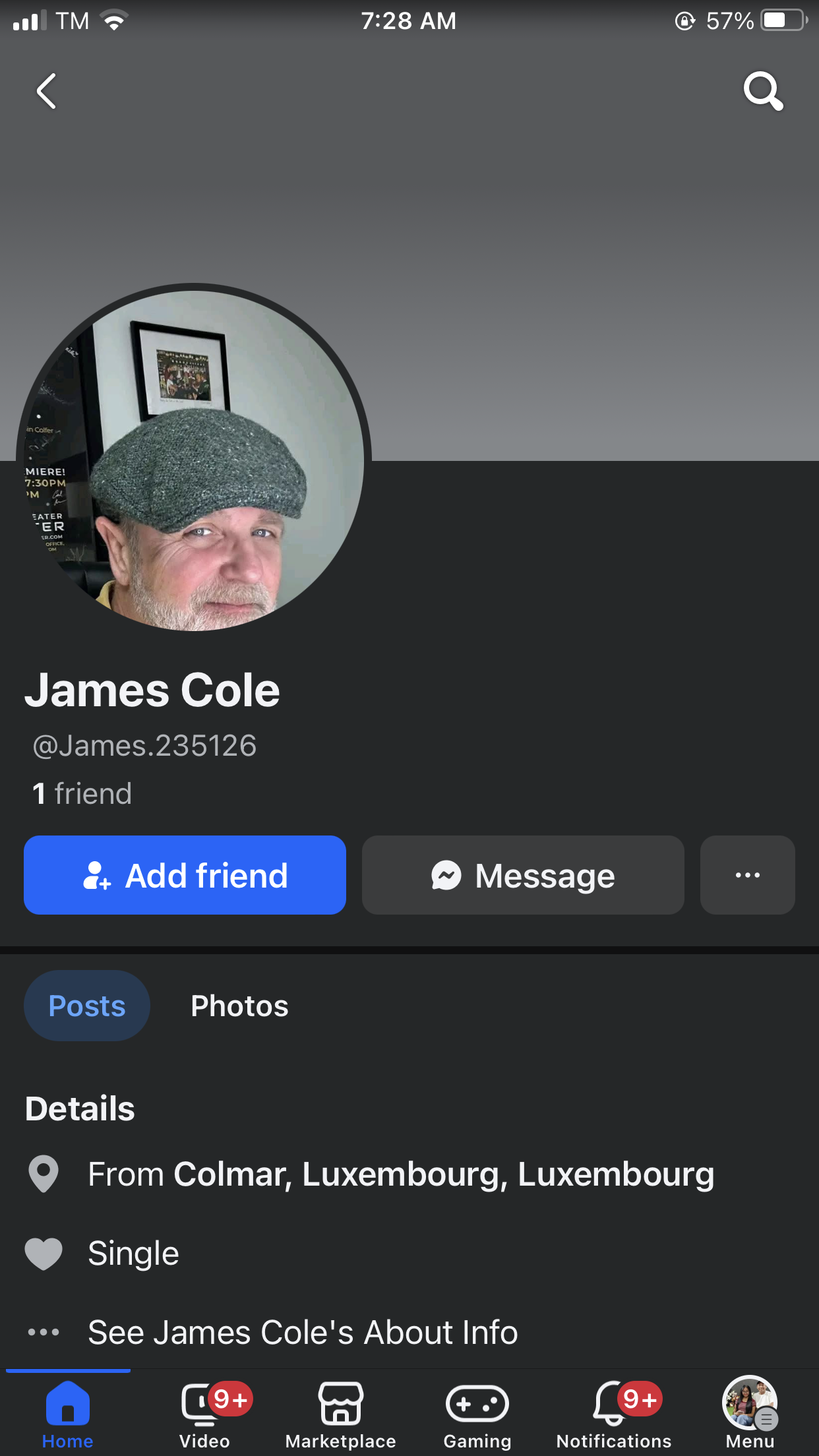Select the Posts tab
This screenshot has width=819, height=1456.
point(87,1006)
